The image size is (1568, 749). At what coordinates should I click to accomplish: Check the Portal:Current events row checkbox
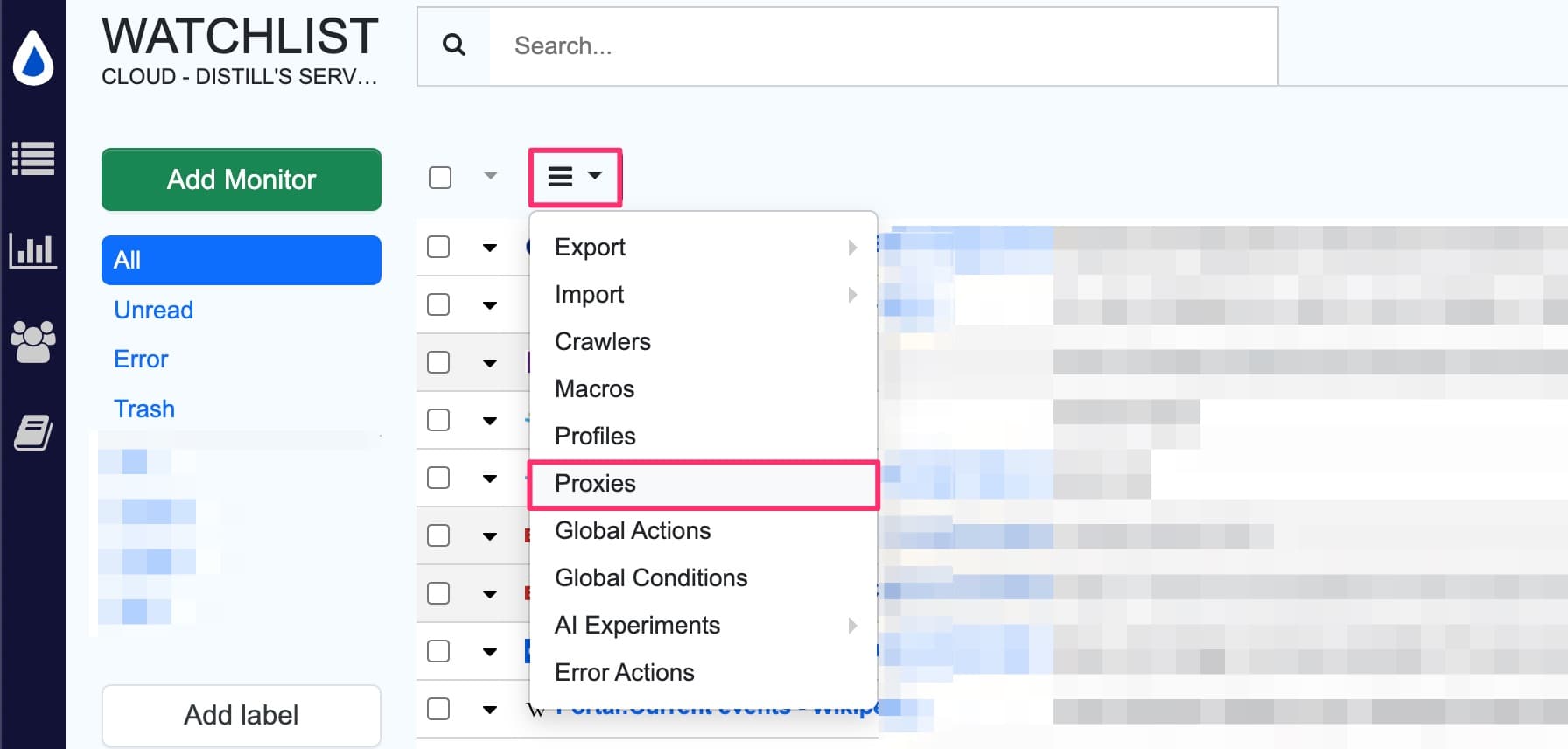(438, 710)
